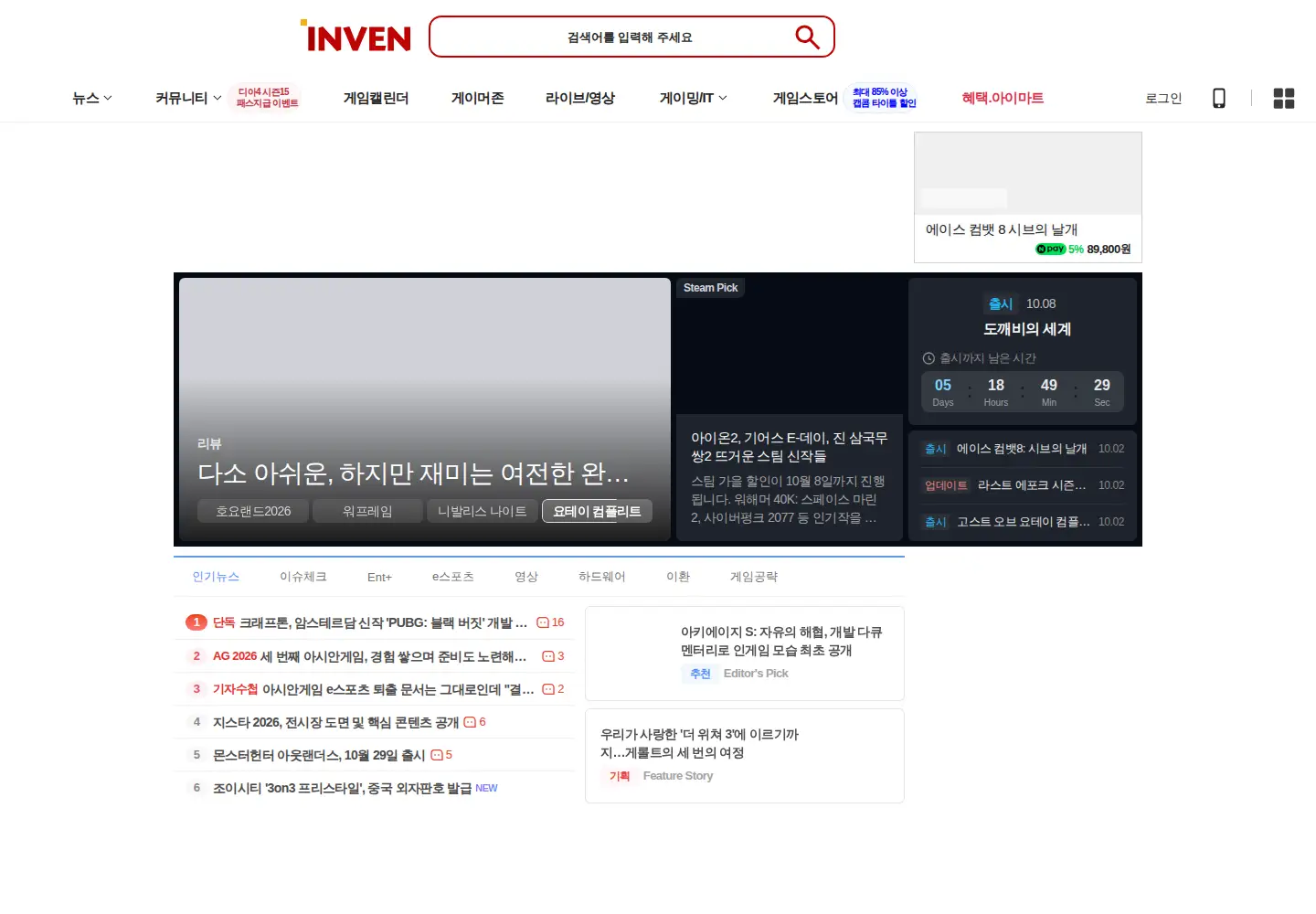Open 게이머존 from the navigation
The height and width of the screenshot is (914, 1316).
(x=477, y=98)
